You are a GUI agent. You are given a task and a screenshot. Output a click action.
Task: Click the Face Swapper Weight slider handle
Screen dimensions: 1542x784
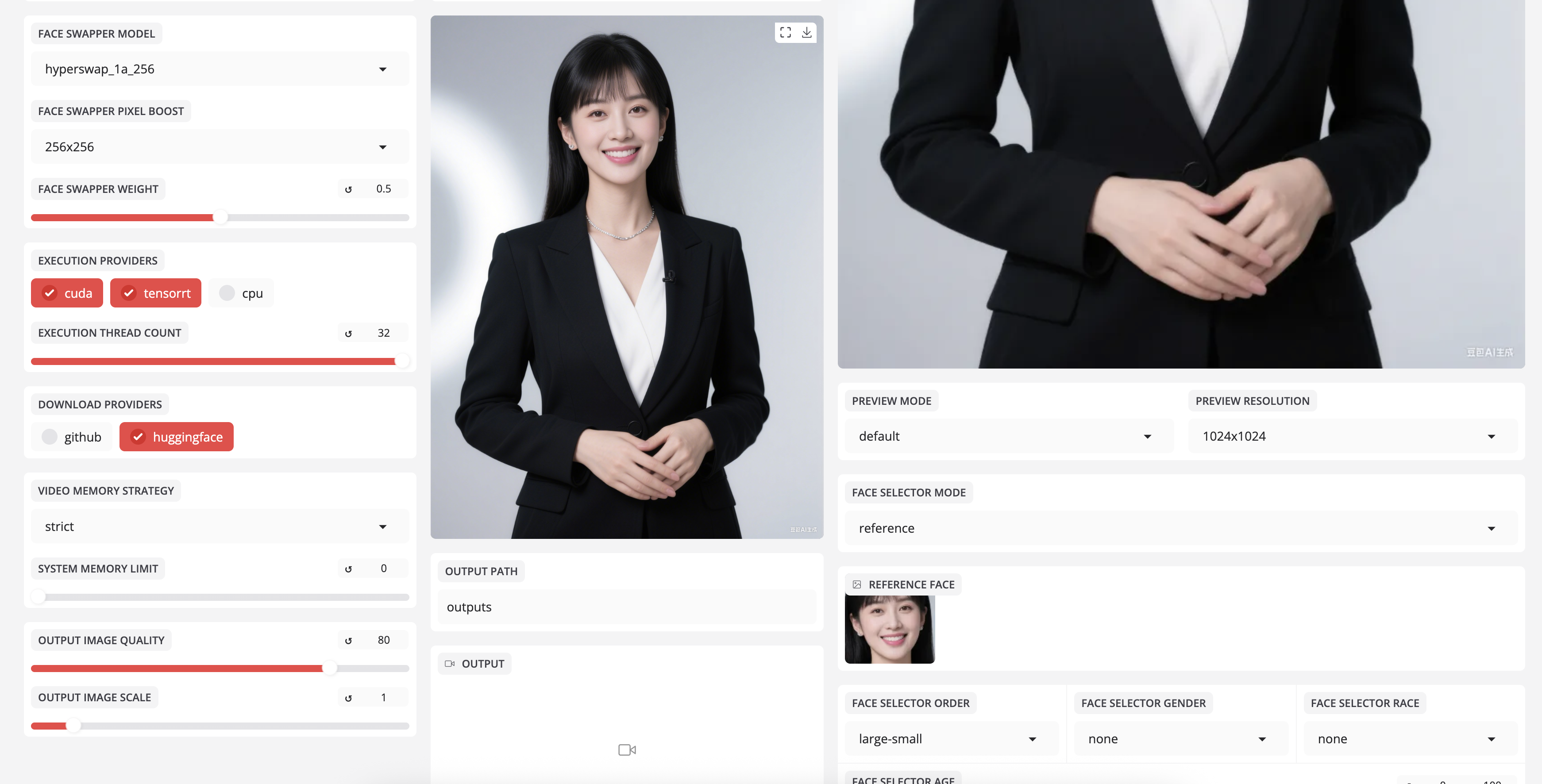tap(220, 217)
